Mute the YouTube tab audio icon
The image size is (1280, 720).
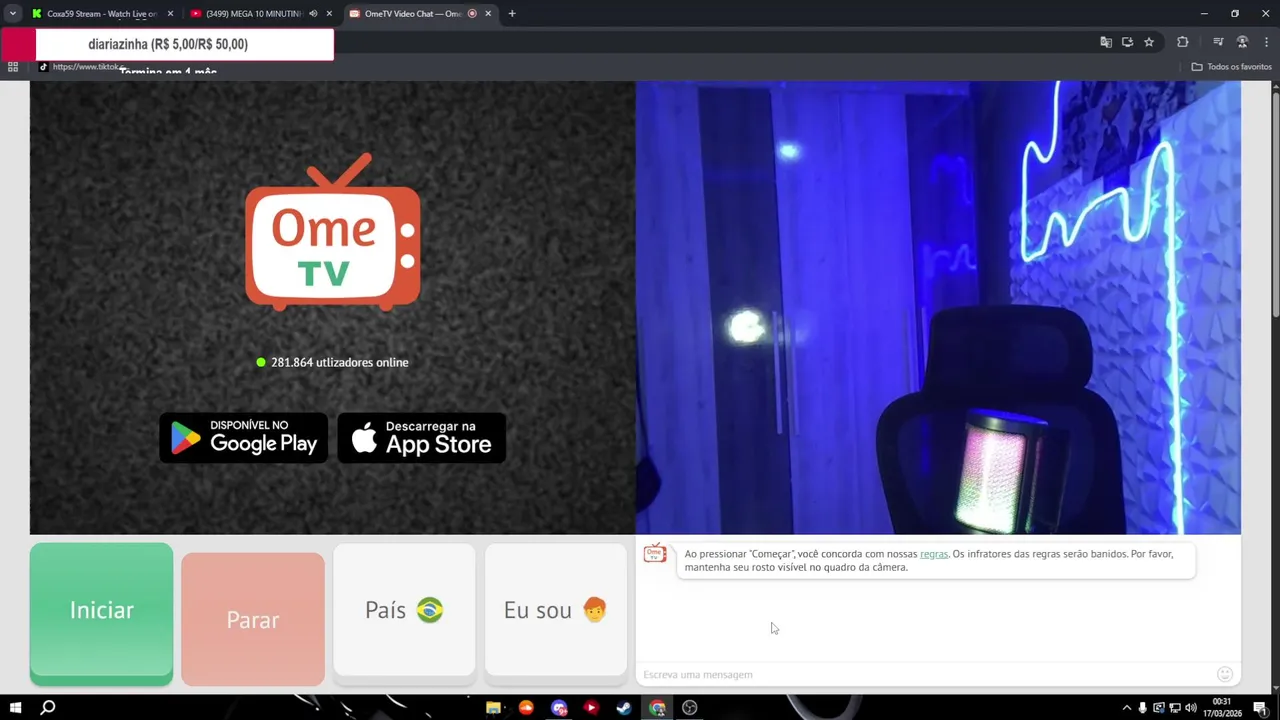point(313,14)
